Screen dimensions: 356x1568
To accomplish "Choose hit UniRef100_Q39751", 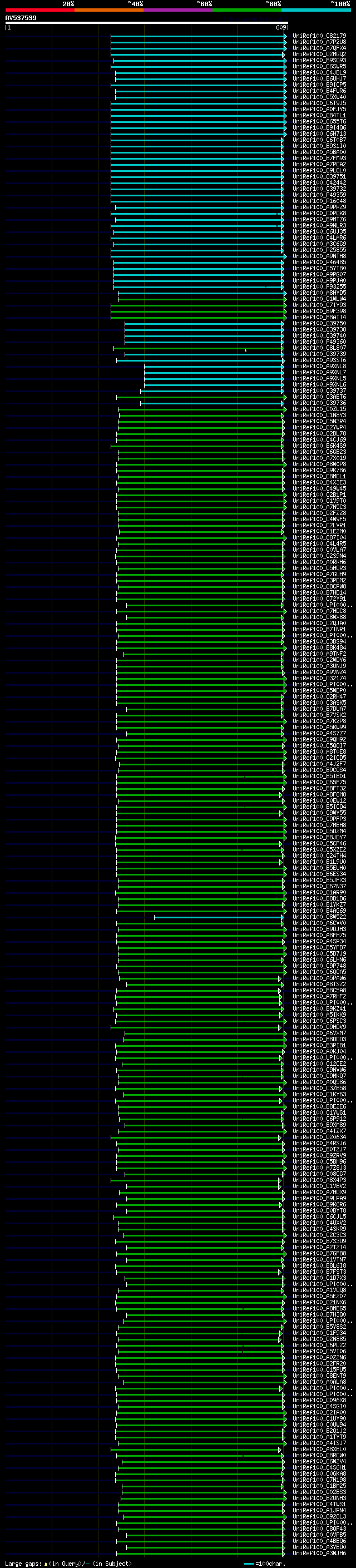I will [319, 177].
